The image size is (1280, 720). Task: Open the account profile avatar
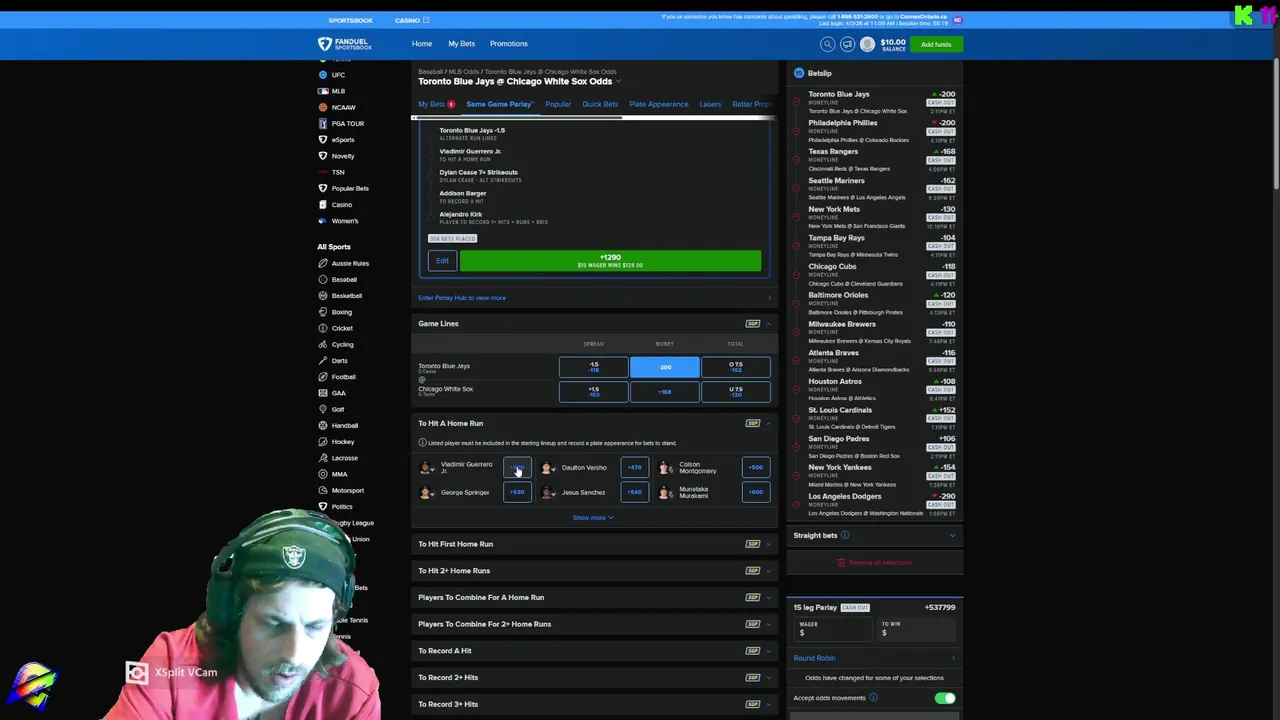[x=867, y=44]
